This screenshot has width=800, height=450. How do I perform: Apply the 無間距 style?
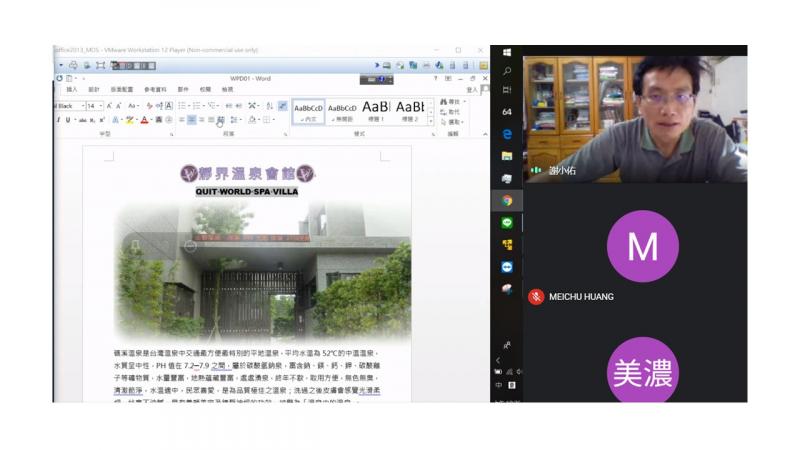point(342,111)
